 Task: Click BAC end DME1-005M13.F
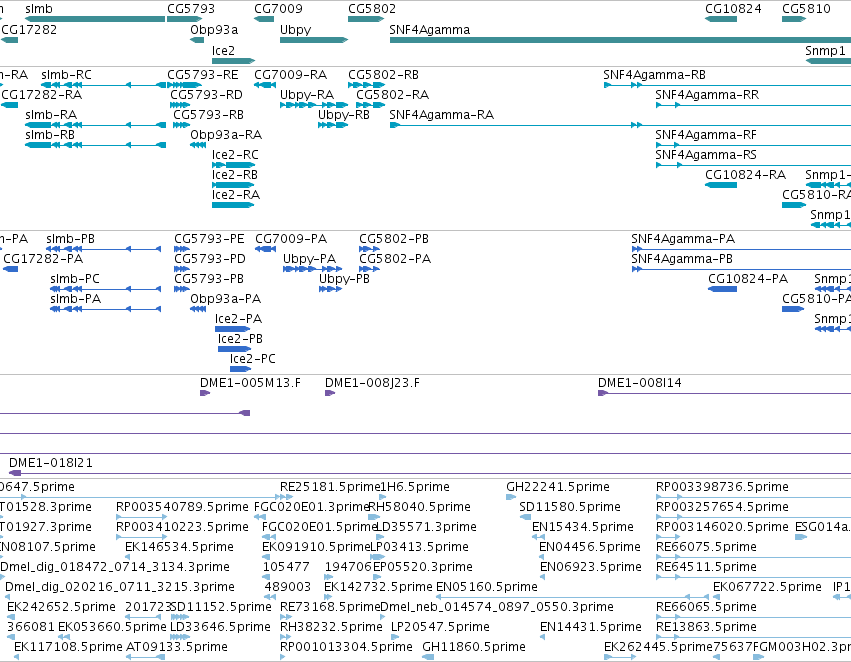205,393
